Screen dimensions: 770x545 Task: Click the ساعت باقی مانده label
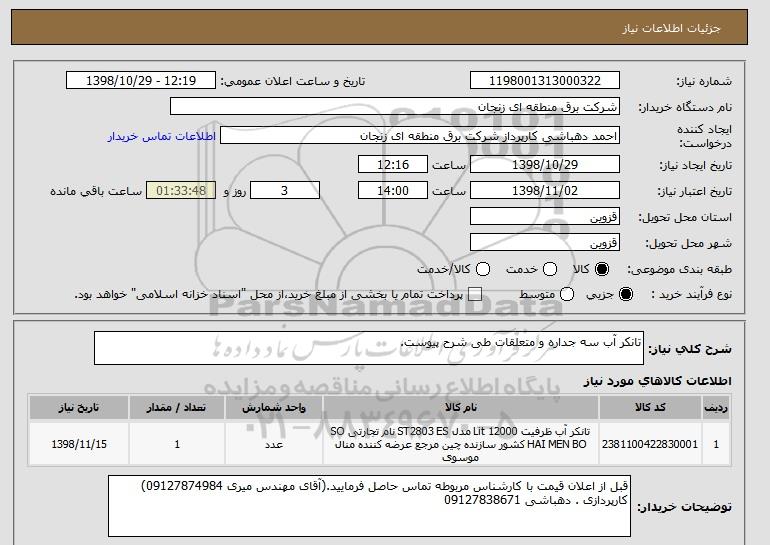[96, 191]
